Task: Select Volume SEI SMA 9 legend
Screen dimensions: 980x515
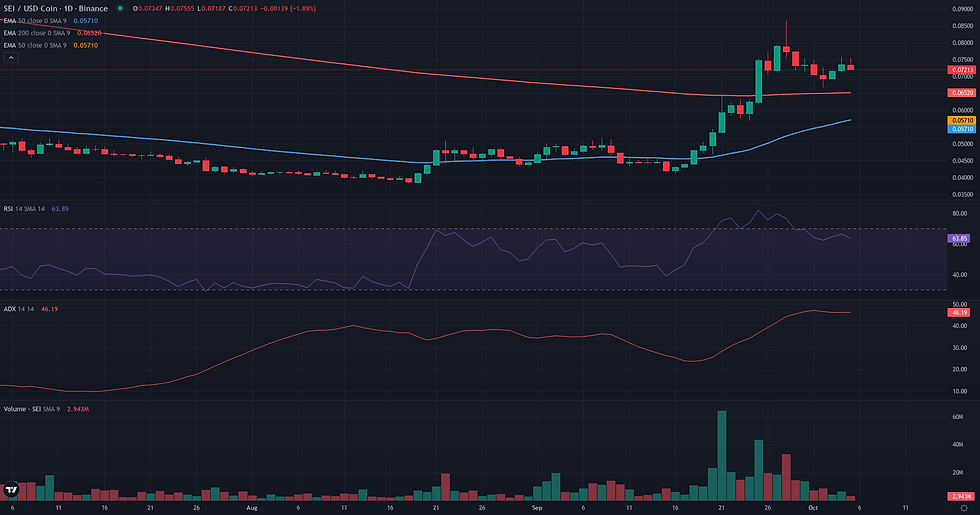Action: [46, 409]
